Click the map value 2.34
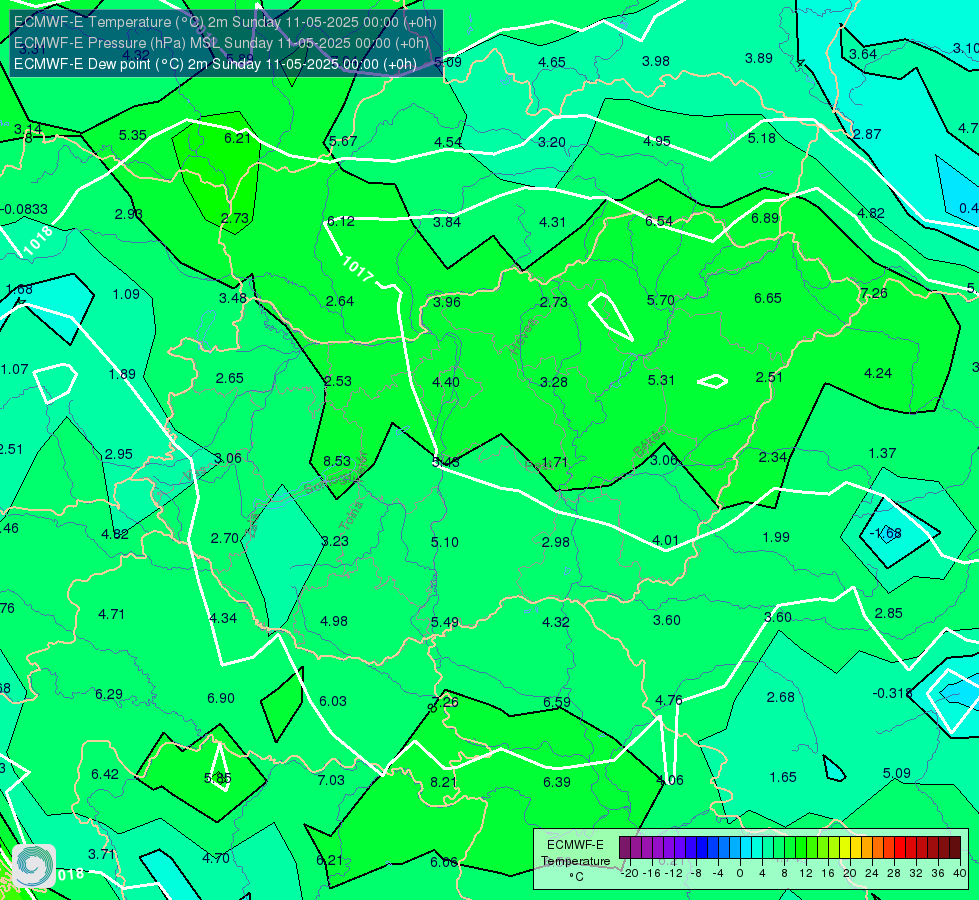The width and height of the screenshot is (979, 900). [772, 457]
